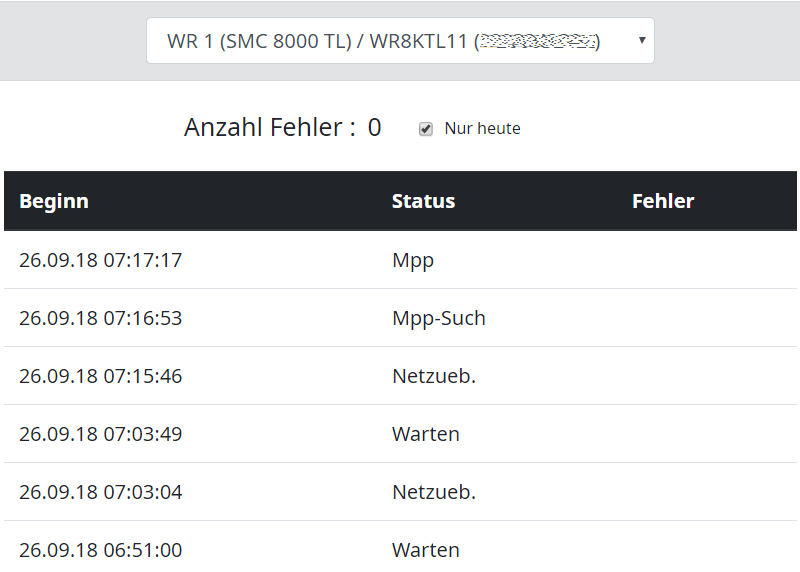The width and height of the screenshot is (800, 572).
Task: Select the row starting at 06:51:00
Action: 100,550
